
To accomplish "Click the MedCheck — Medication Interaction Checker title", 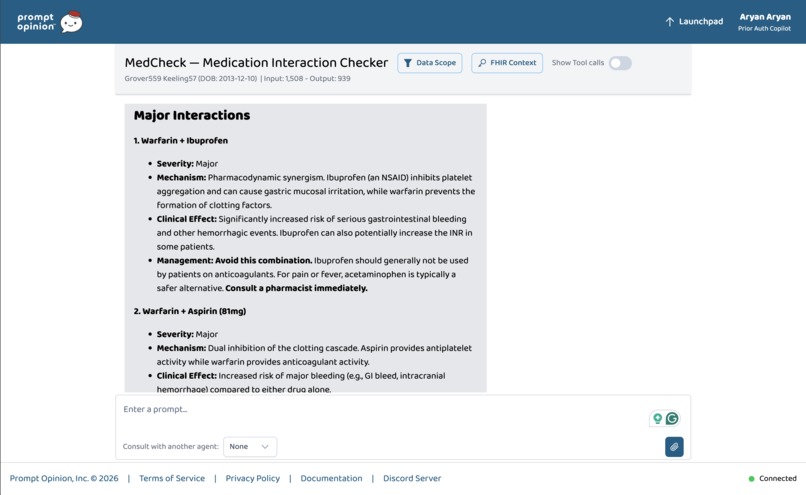I will pyautogui.click(x=256, y=63).
